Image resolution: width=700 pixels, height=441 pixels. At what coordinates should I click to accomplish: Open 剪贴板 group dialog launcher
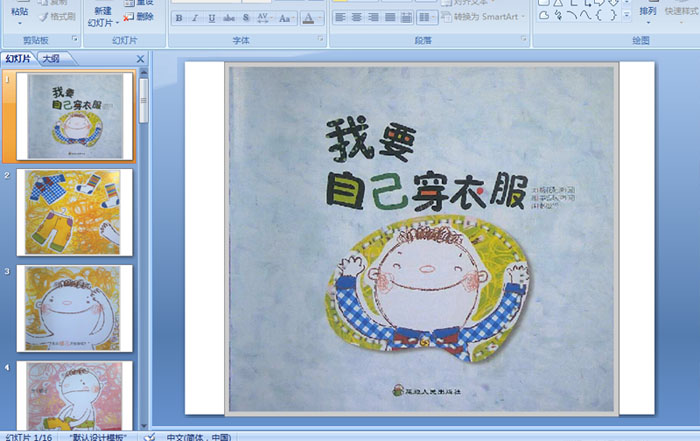pyautogui.click(x=75, y=39)
